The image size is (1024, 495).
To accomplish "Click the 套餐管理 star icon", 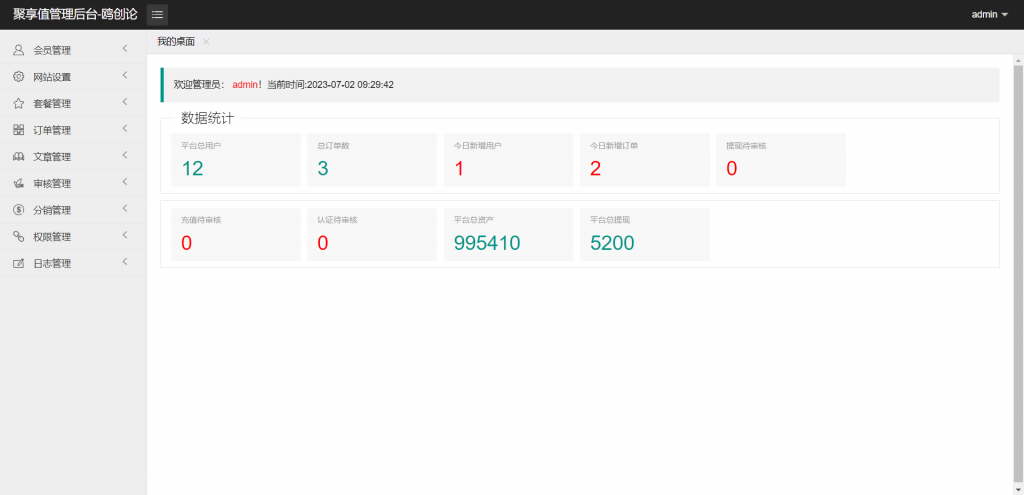I will click(19, 103).
